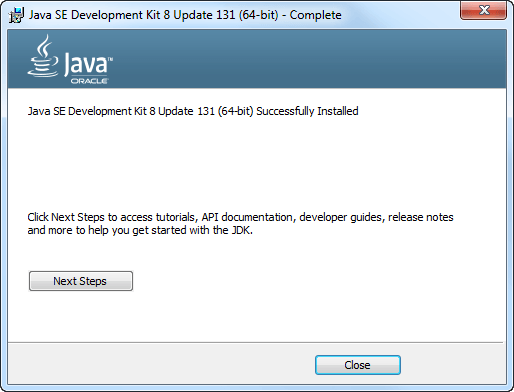The height and width of the screenshot is (392, 514).
Task: Click the Close button in the footer
Action: coord(358,365)
